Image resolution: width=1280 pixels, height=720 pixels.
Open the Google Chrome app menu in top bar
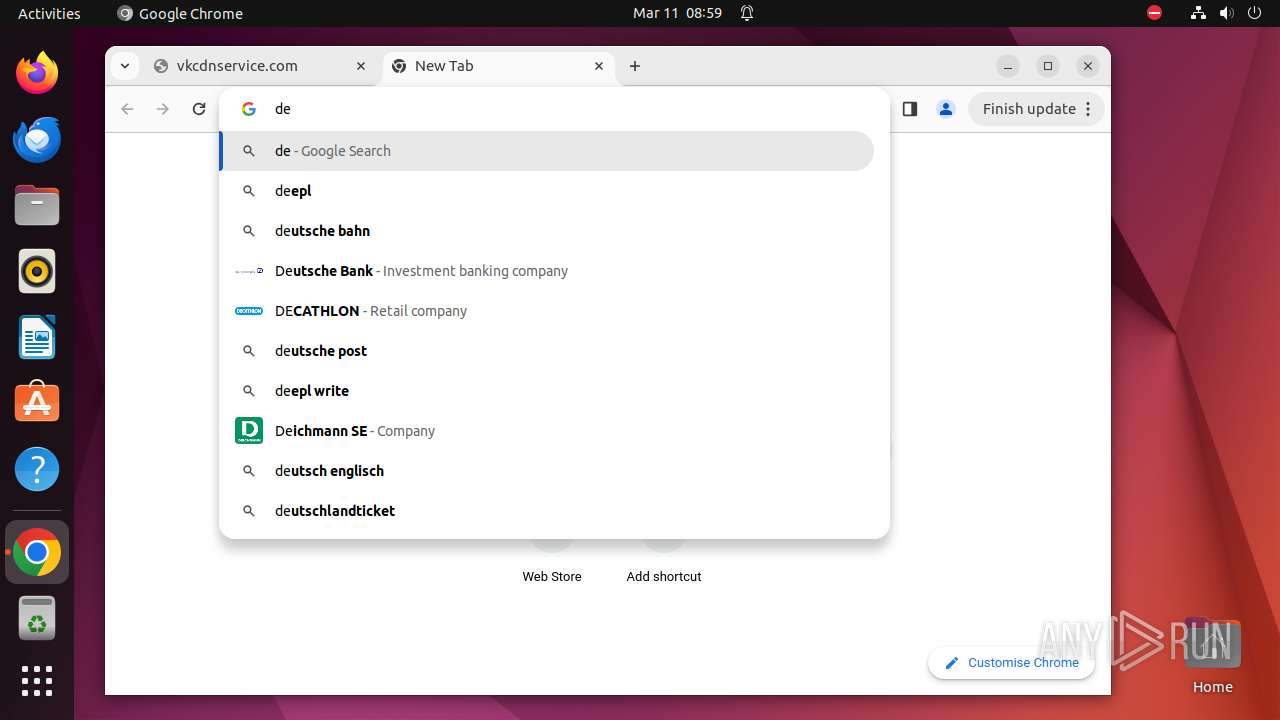(180, 13)
